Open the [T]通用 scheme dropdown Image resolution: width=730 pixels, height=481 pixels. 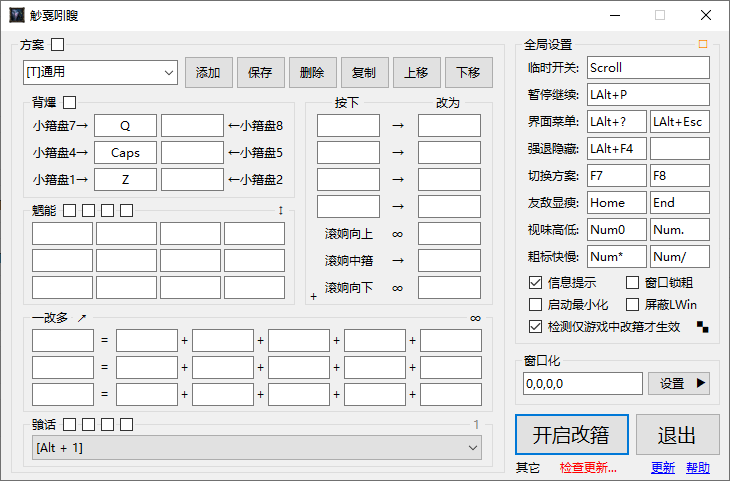100,72
